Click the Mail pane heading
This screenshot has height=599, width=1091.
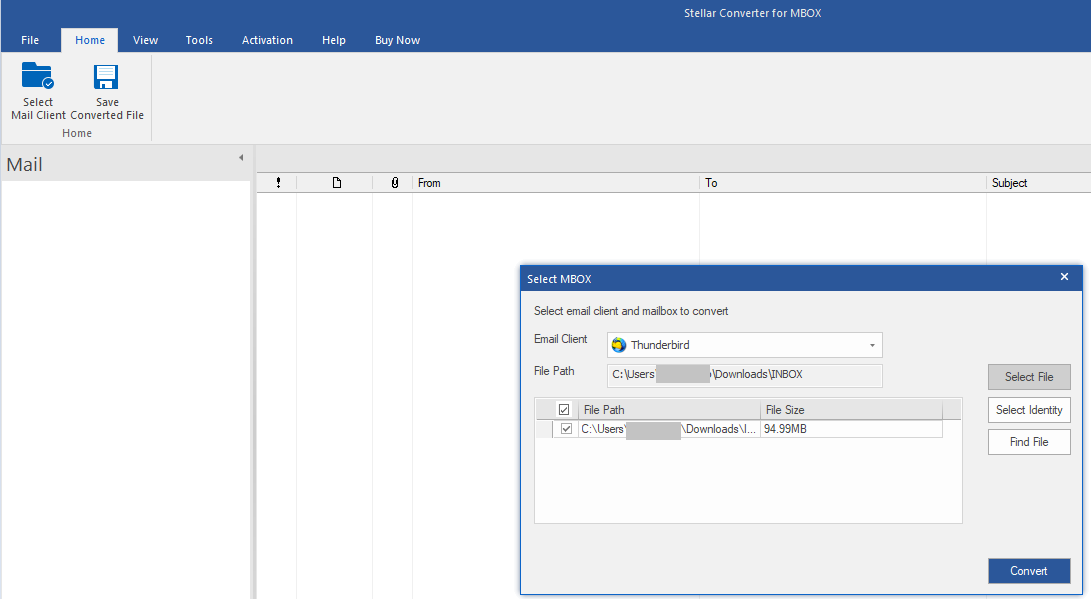[x=24, y=164]
